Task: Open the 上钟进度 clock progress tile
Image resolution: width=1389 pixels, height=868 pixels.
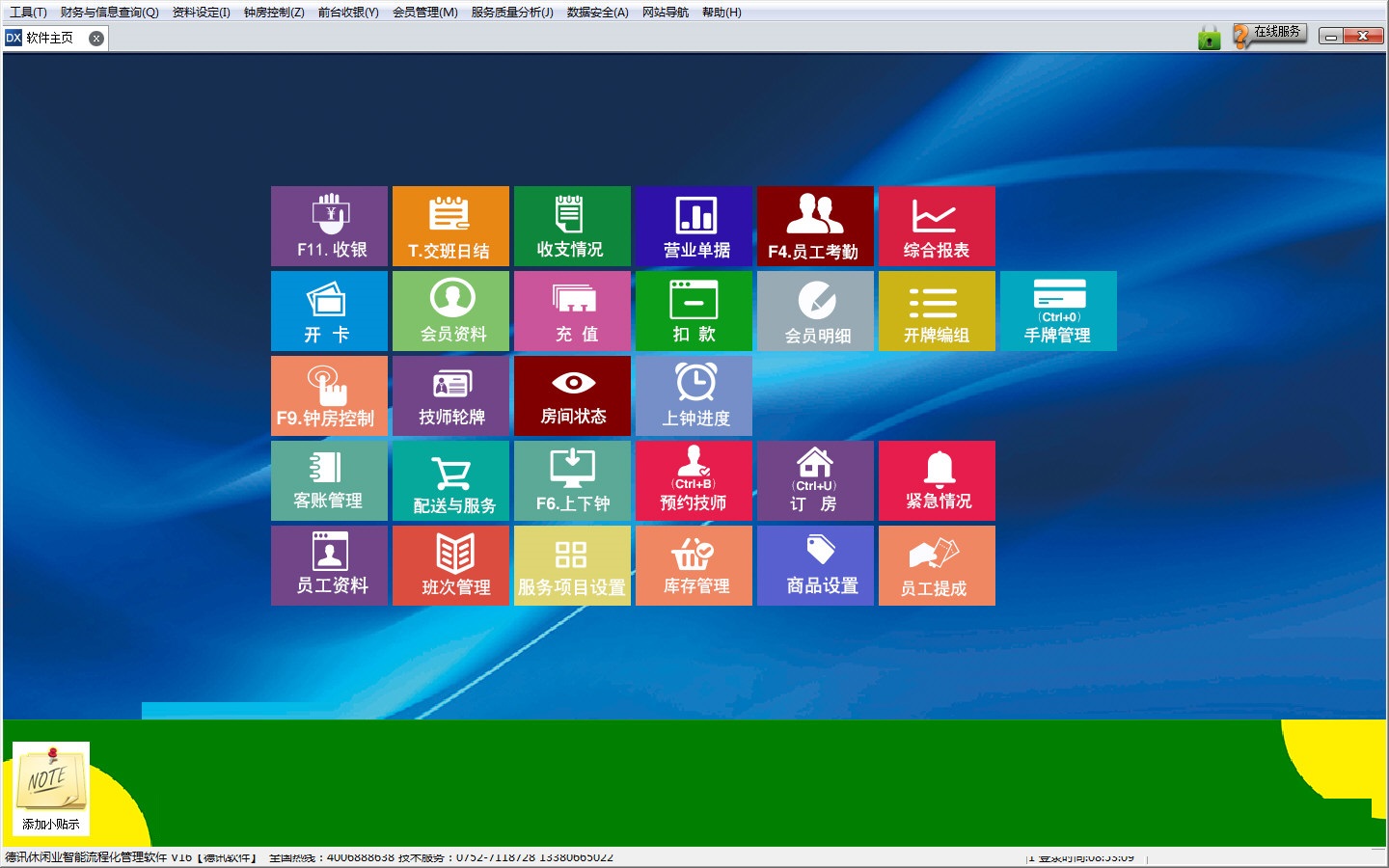Action: pyautogui.click(x=694, y=395)
